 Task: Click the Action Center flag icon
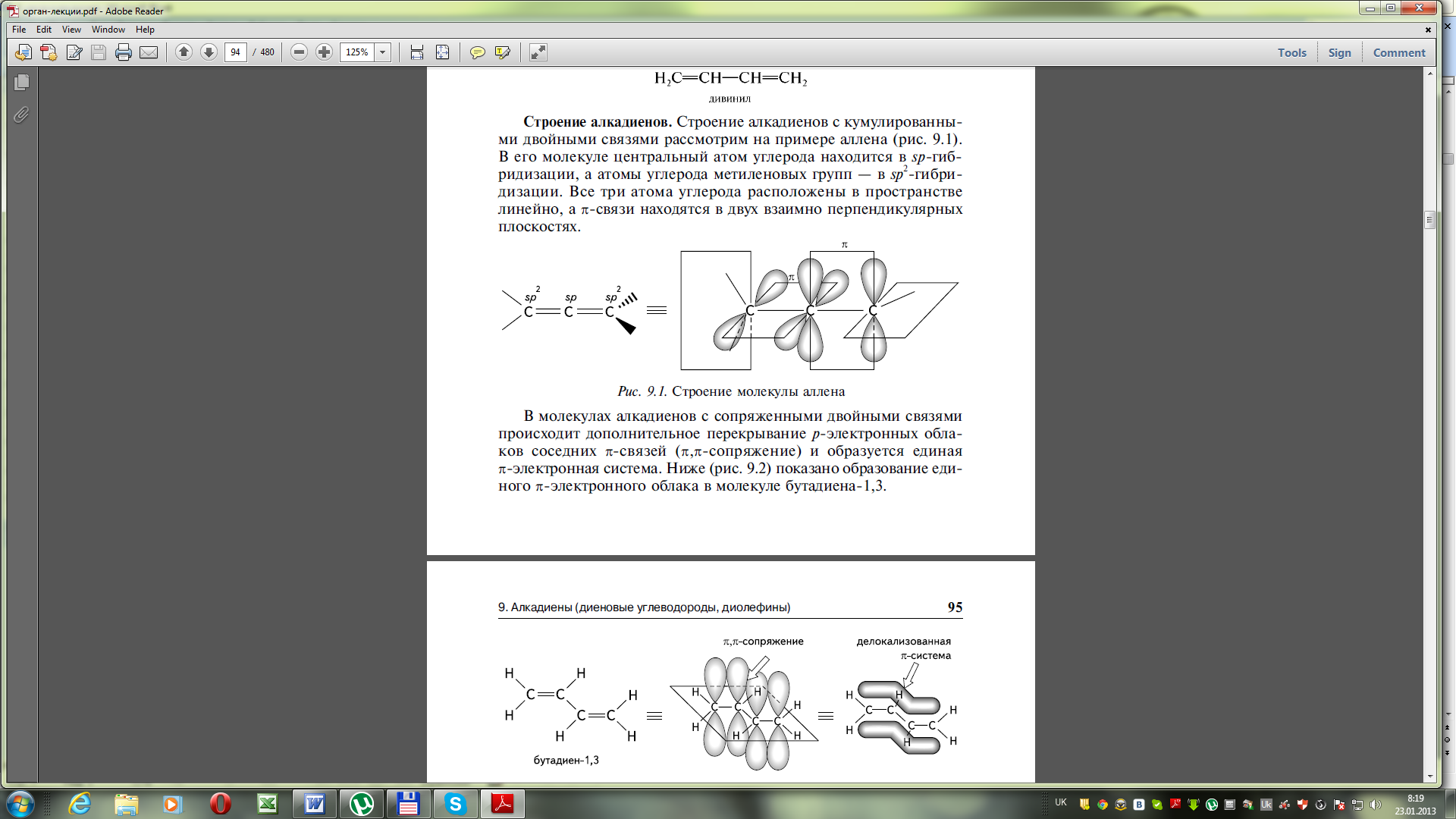1339,805
